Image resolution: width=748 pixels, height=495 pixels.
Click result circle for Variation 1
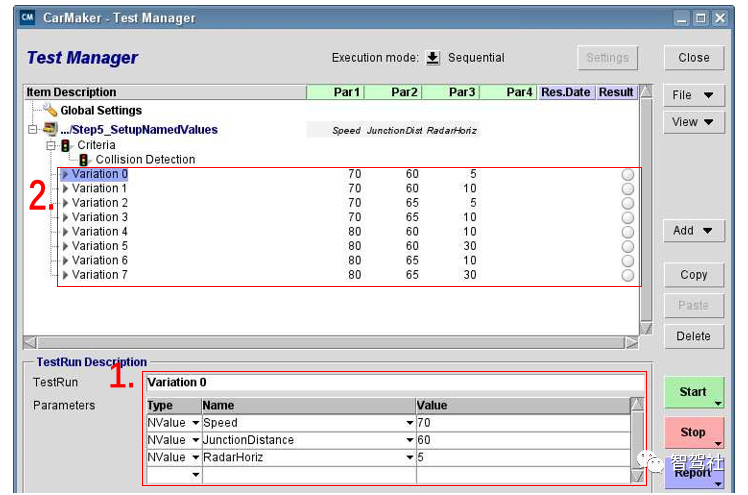coord(628,189)
